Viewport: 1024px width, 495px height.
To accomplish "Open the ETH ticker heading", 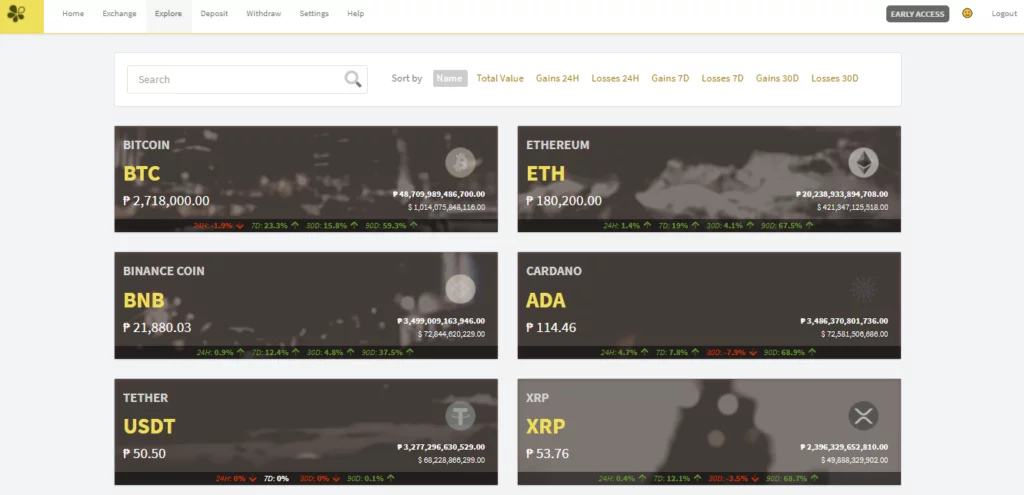I will [x=545, y=174].
